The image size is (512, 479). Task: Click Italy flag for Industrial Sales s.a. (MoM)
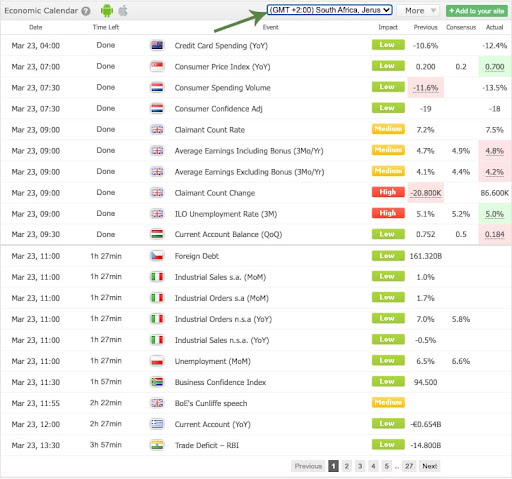click(157, 277)
